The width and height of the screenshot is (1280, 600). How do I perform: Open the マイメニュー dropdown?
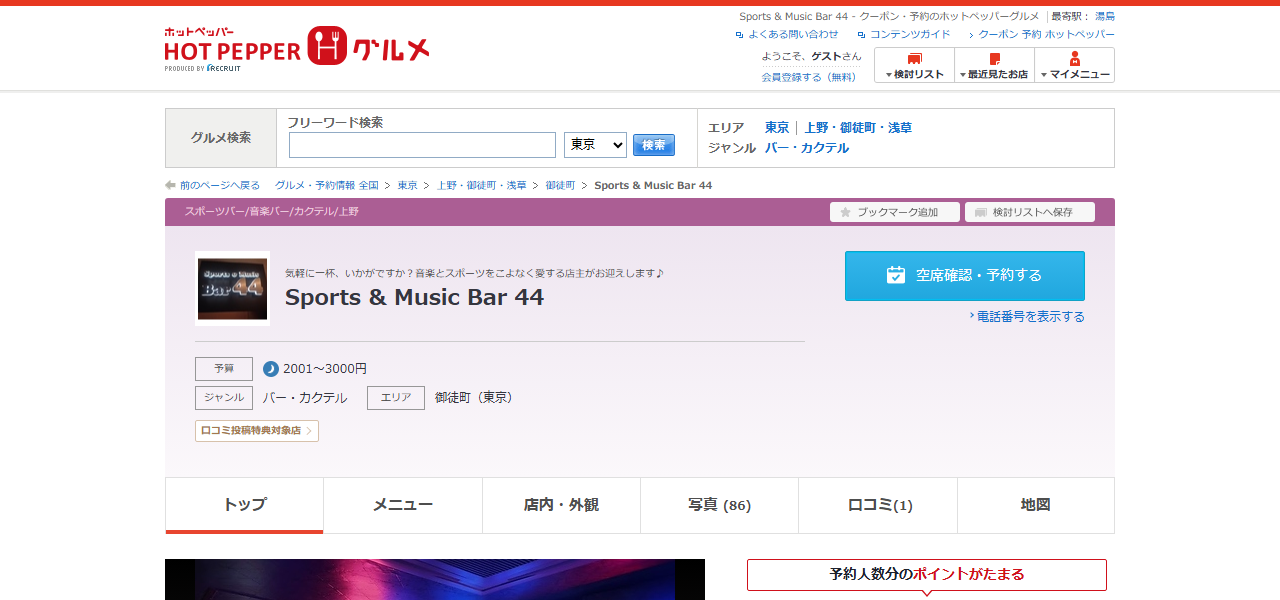1074,65
